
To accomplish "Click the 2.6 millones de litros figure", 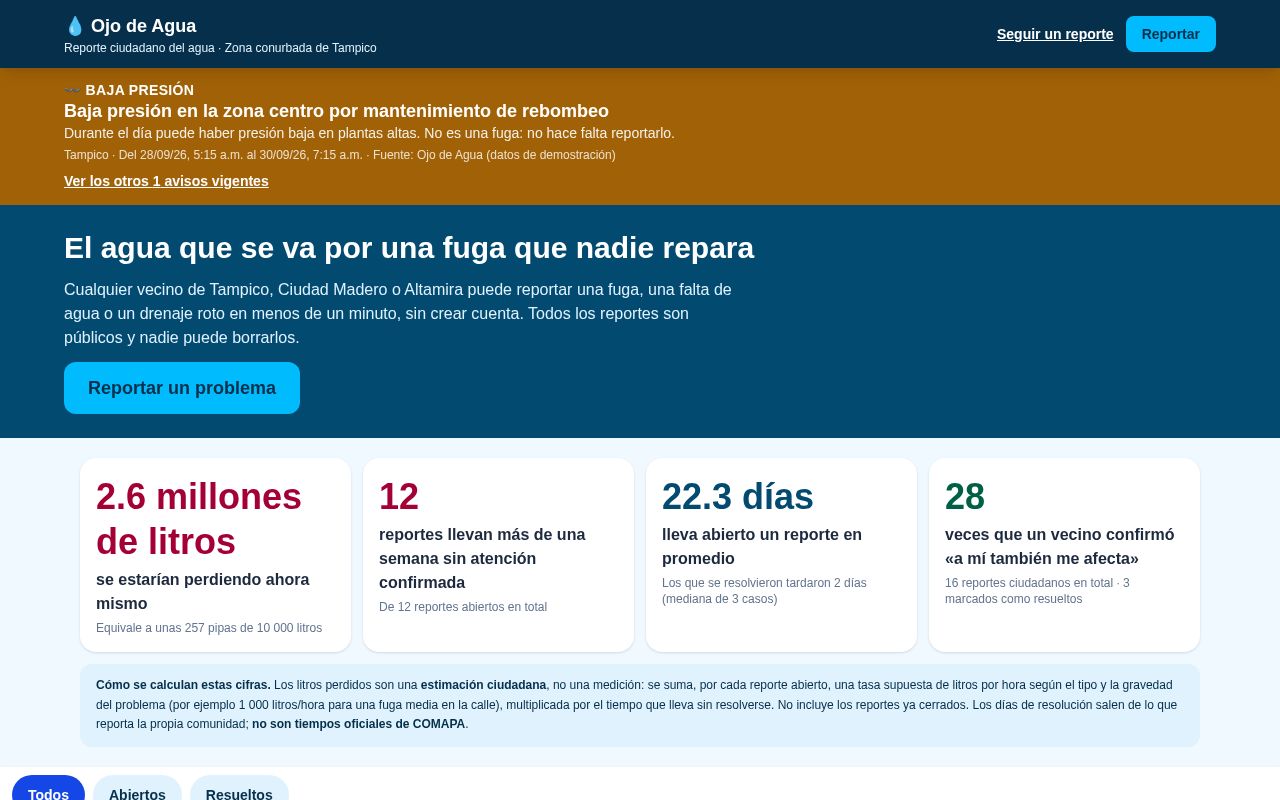I will tap(199, 519).
